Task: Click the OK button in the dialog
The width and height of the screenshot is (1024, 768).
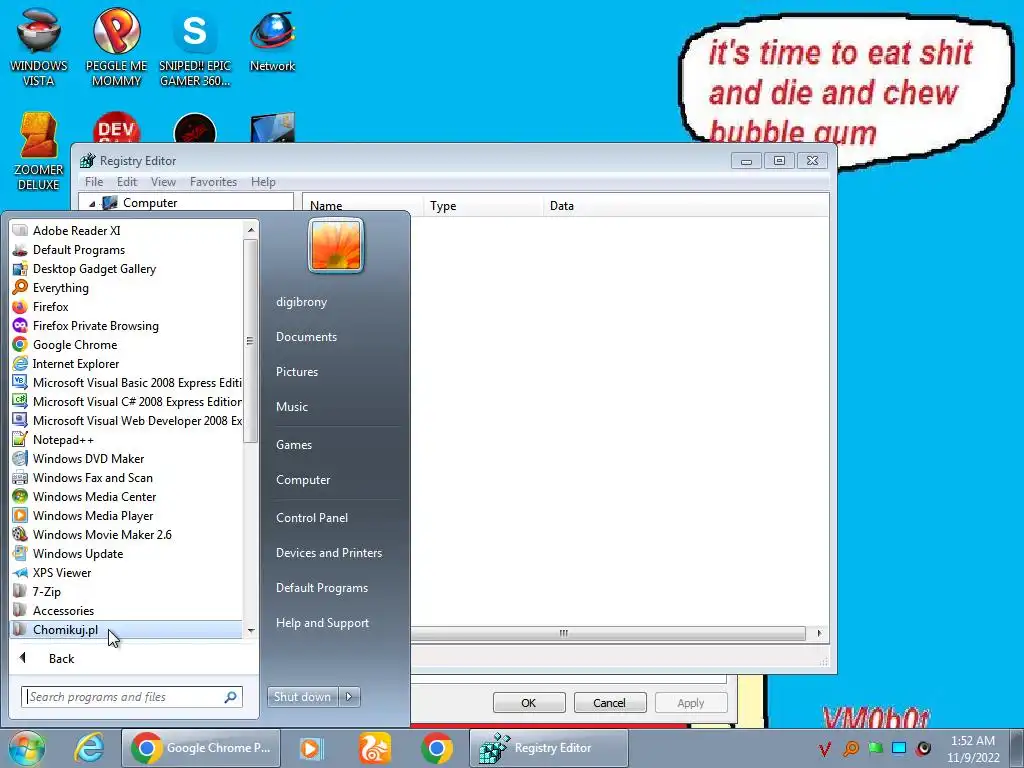Action: (529, 703)
